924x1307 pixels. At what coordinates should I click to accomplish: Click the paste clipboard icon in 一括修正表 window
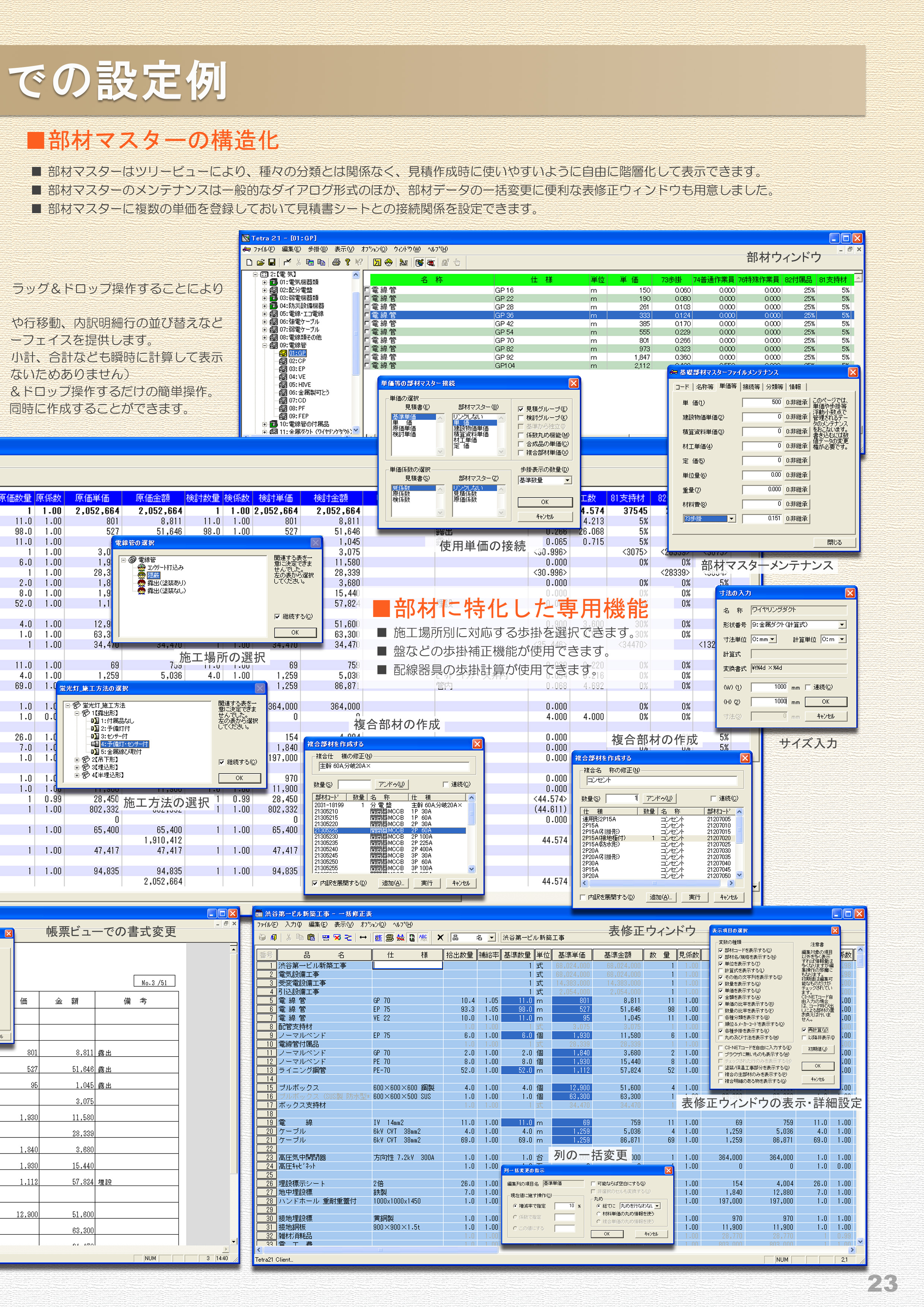(311, 937)
